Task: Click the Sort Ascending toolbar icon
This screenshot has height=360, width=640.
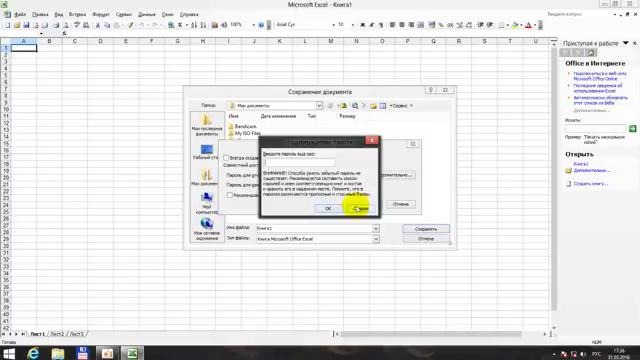Action: click(194, 25)
